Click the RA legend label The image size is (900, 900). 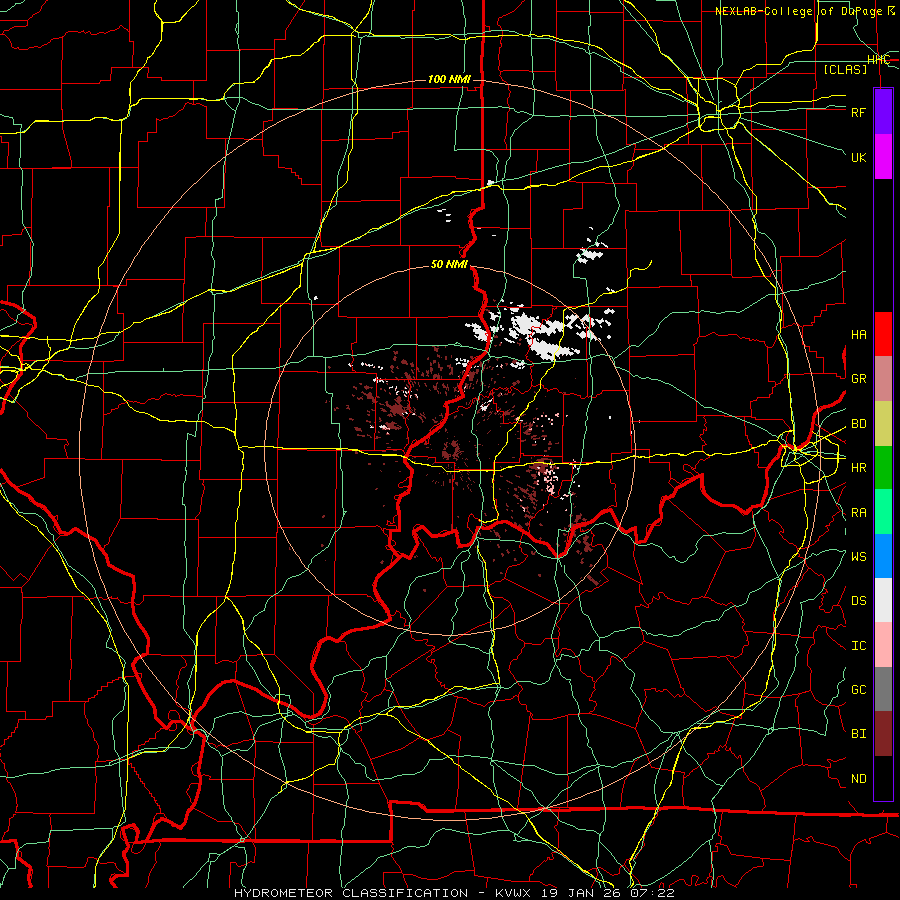pyautogui.click(x=859, y=513)
